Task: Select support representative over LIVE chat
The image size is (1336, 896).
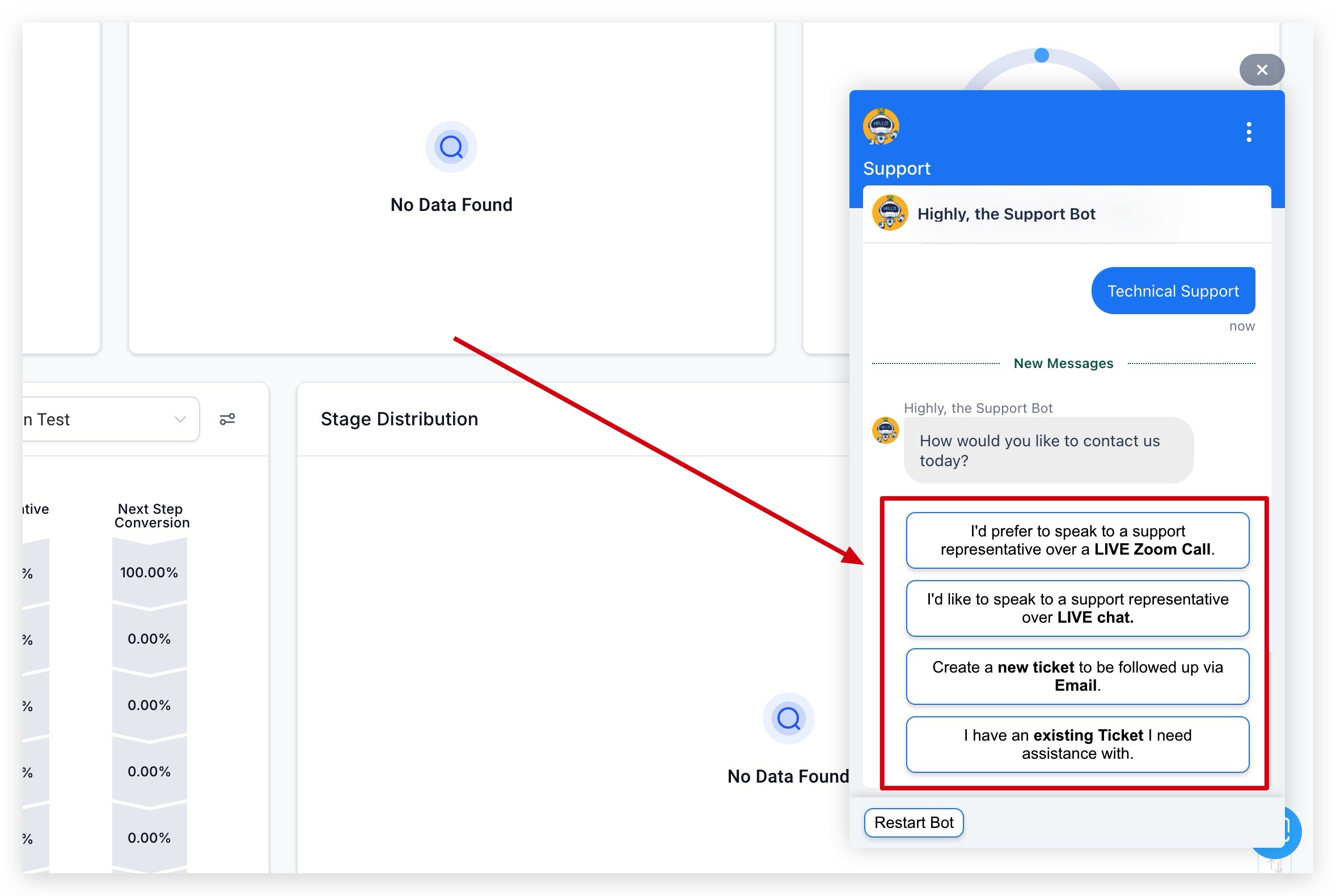Action: (1077, 608)
